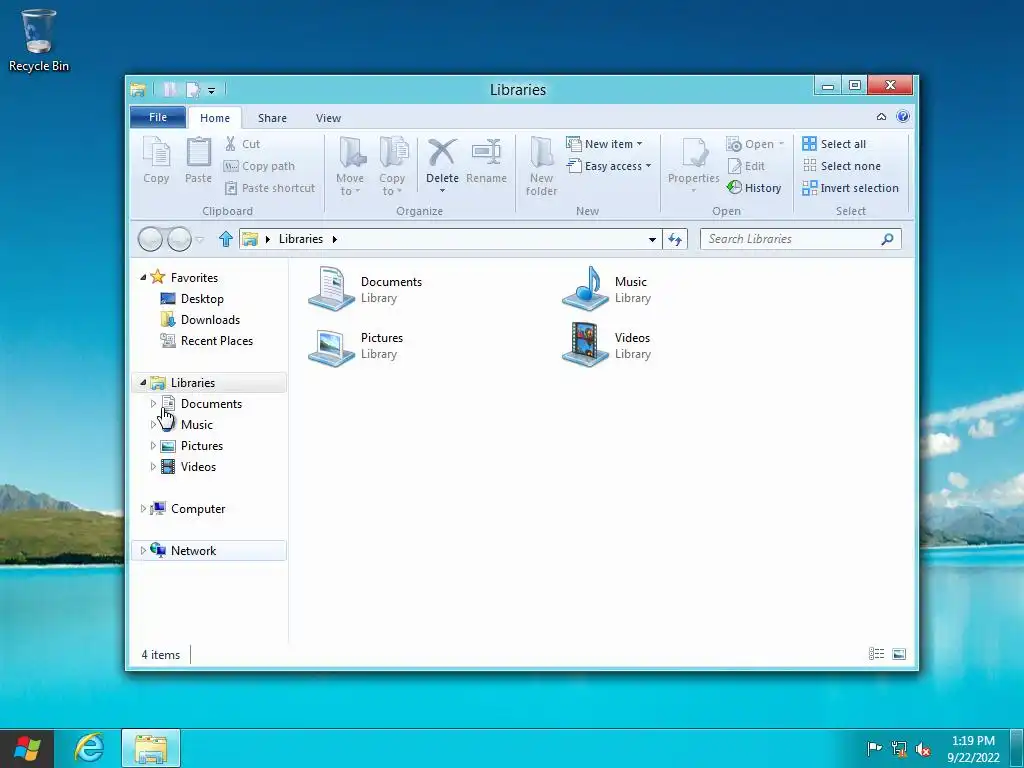Viewport: 1024px width, 768px height.
Task: Open the recent locations dropdown arrow
Action: [x=200, y=240]
